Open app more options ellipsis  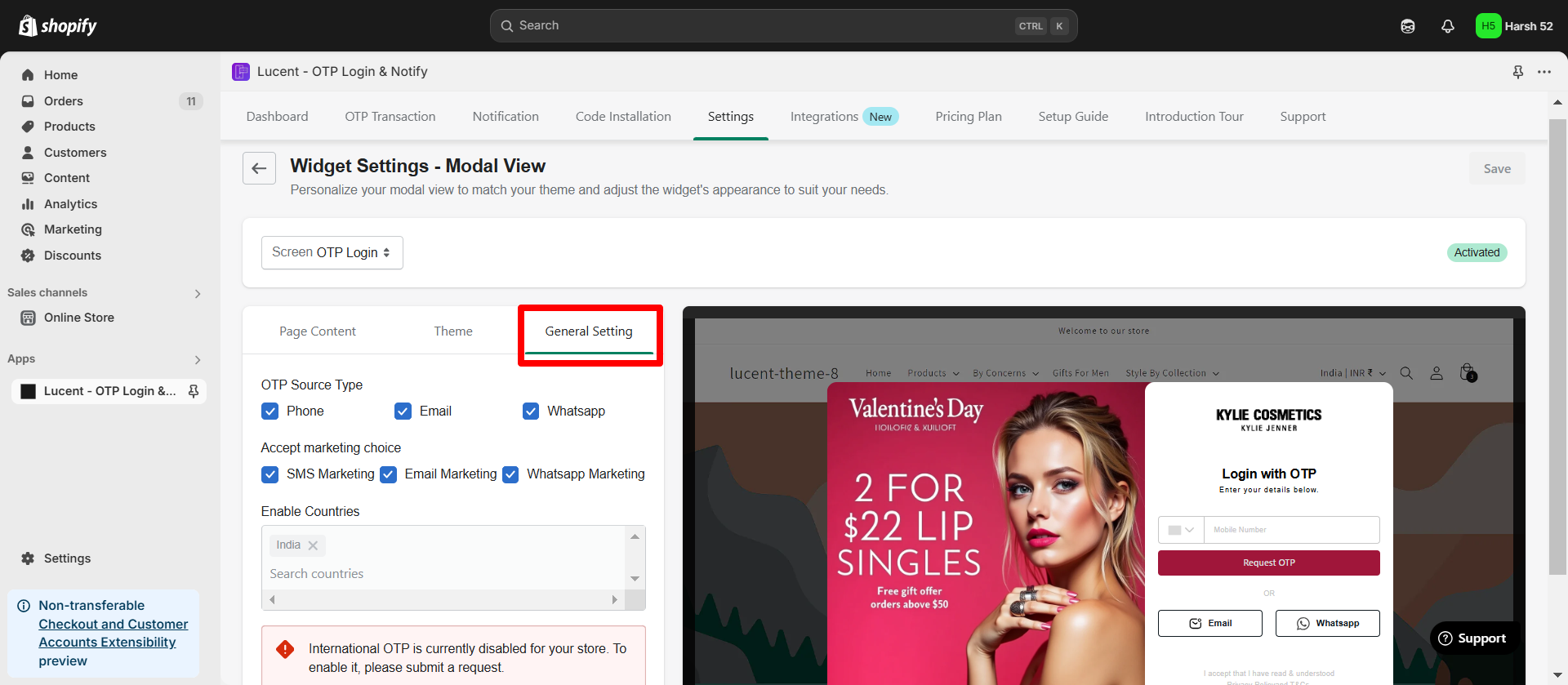(1544, 72)
